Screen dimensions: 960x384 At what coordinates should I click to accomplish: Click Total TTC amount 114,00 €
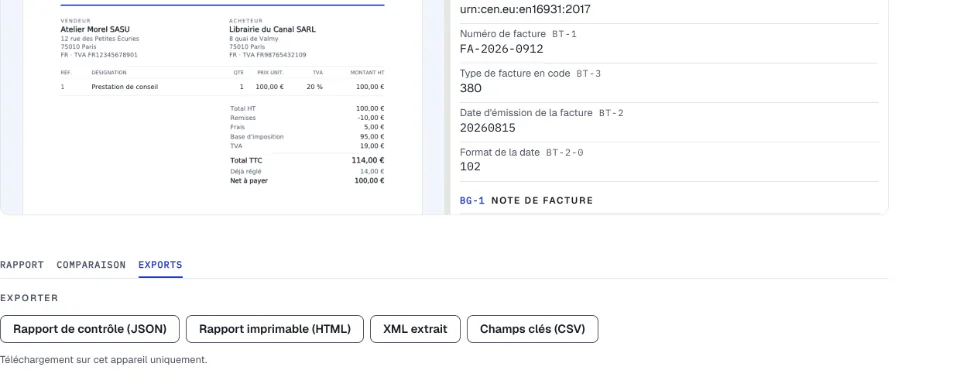click(x=368, y=160)
